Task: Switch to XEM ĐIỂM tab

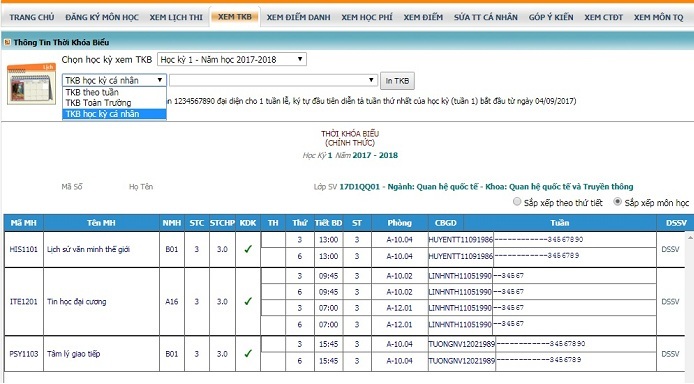Action: pos(423,17)
